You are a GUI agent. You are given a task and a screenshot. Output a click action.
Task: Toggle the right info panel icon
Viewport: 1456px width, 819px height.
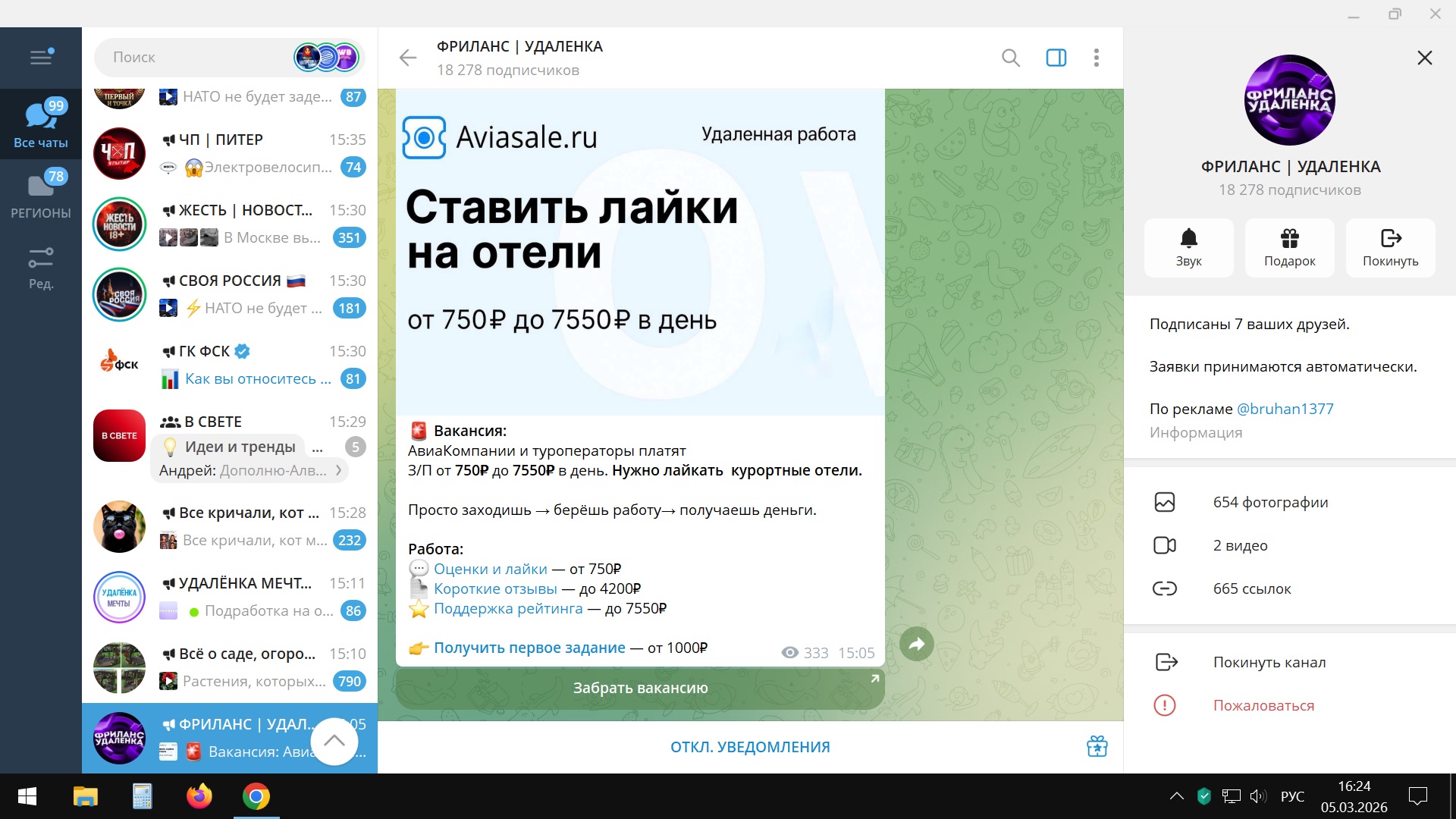1056,58
